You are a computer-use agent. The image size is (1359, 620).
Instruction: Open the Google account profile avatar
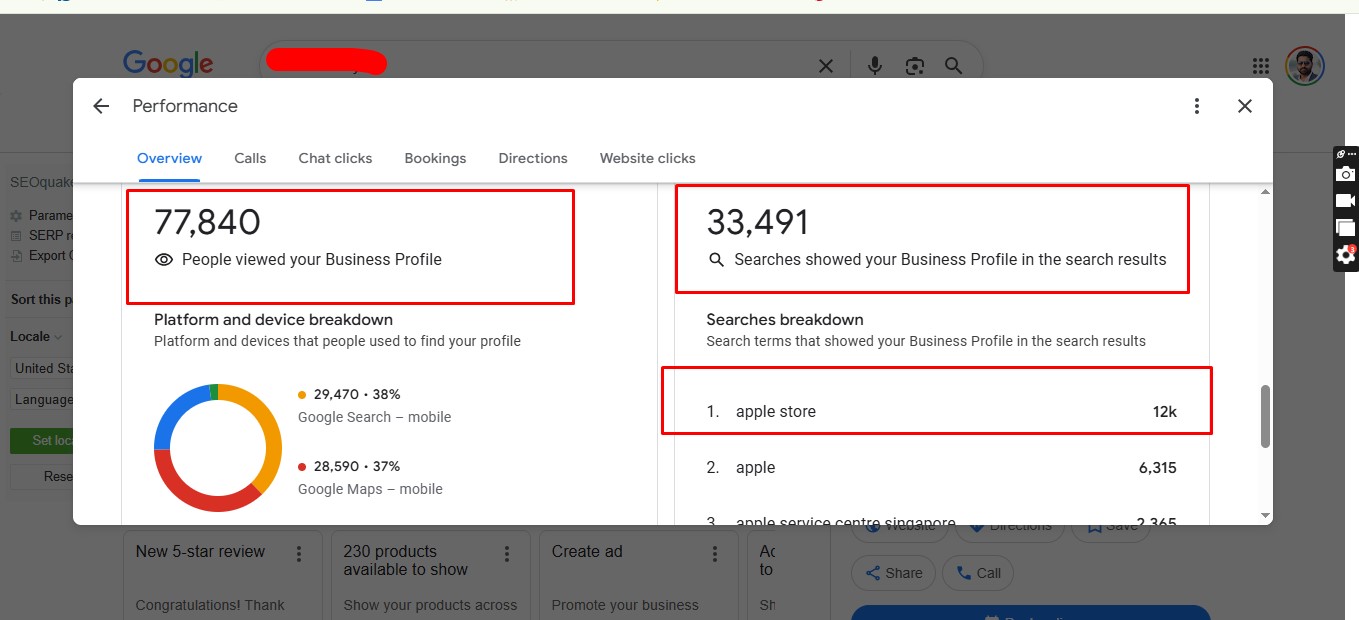click(1304, 66)
